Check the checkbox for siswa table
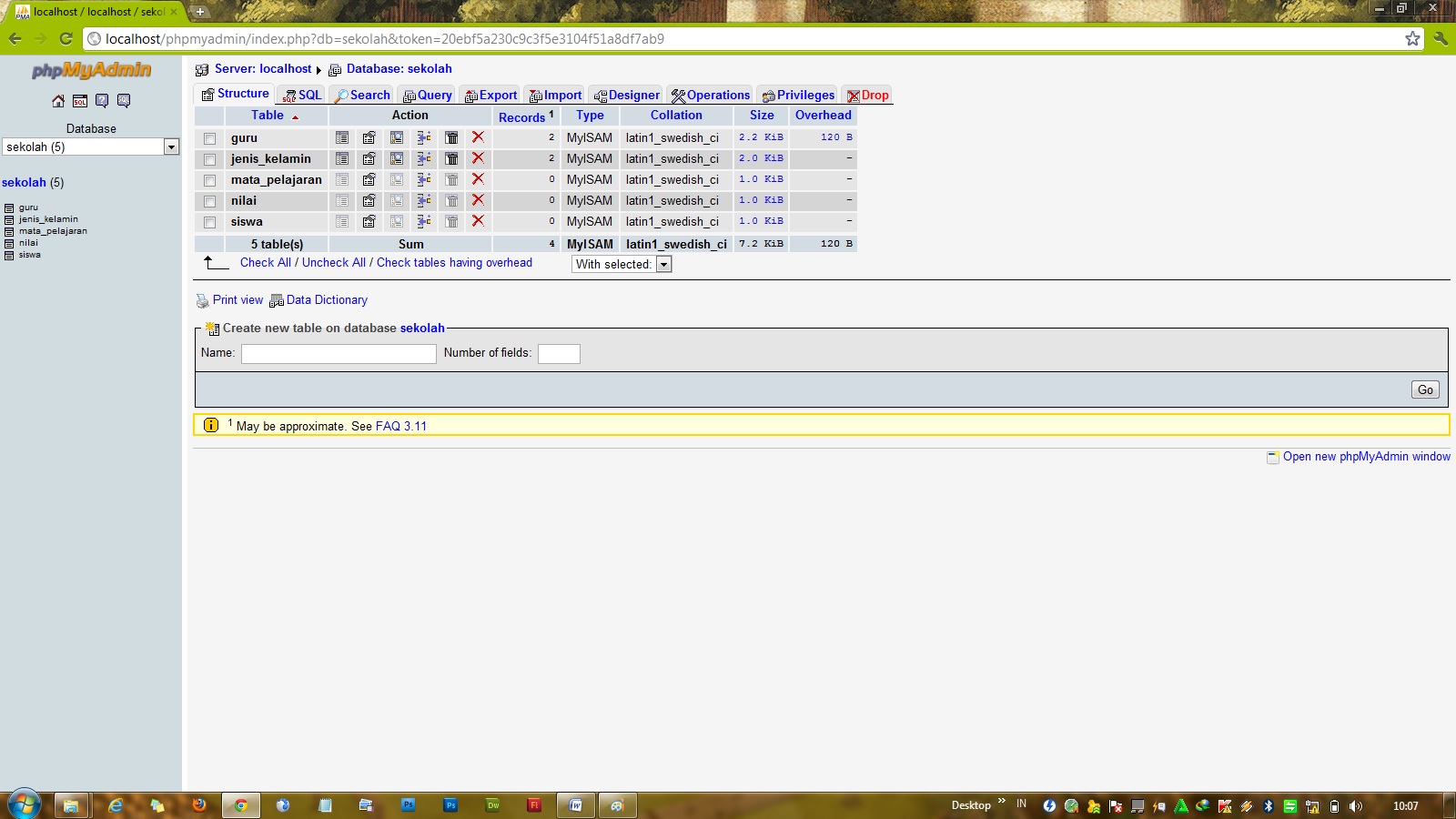 210,221
